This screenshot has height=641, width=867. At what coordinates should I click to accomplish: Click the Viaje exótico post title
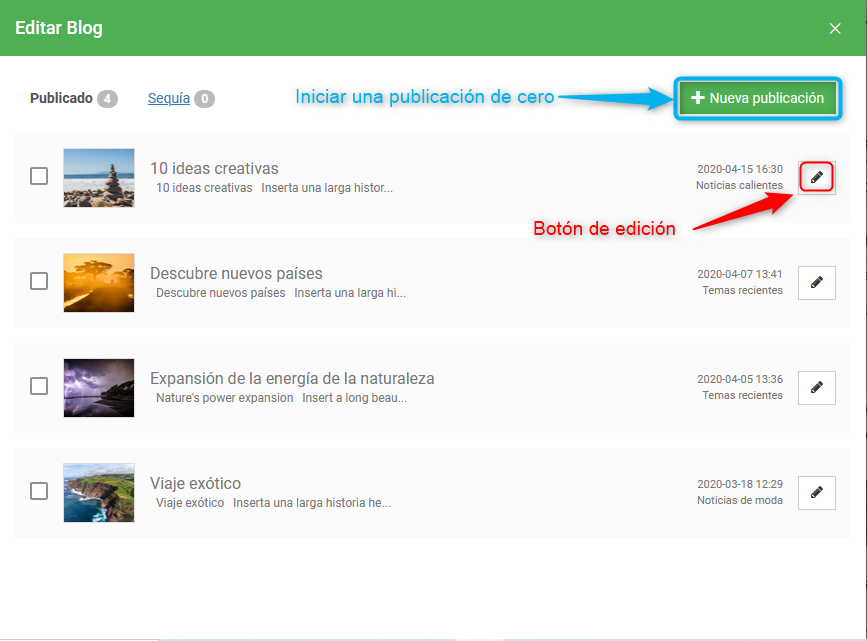(x=195, y=483)
